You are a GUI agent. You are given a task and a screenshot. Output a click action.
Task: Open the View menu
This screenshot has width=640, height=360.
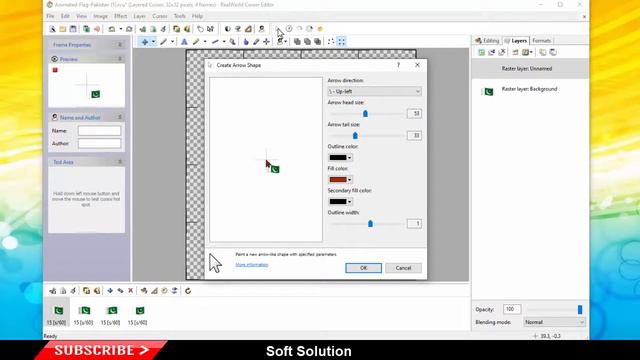(x=81, y=16)
